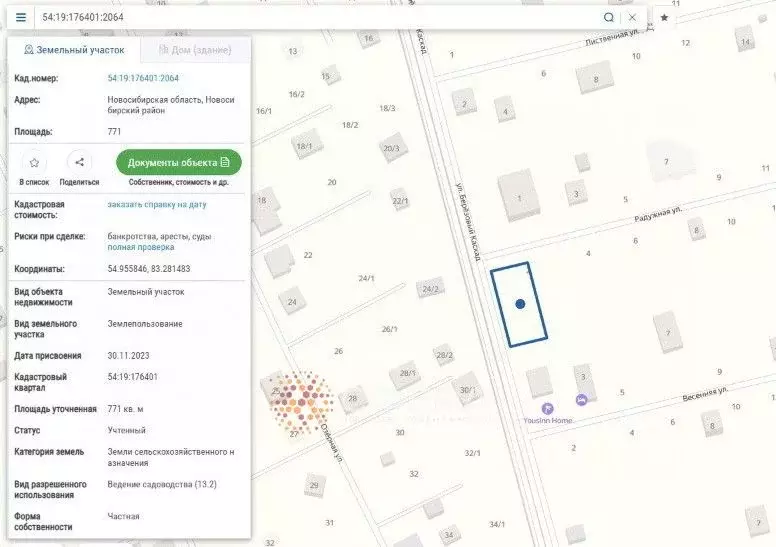The image size is (776, 547).
Task: Click Весенняя ул. street label
Action: 705,394
